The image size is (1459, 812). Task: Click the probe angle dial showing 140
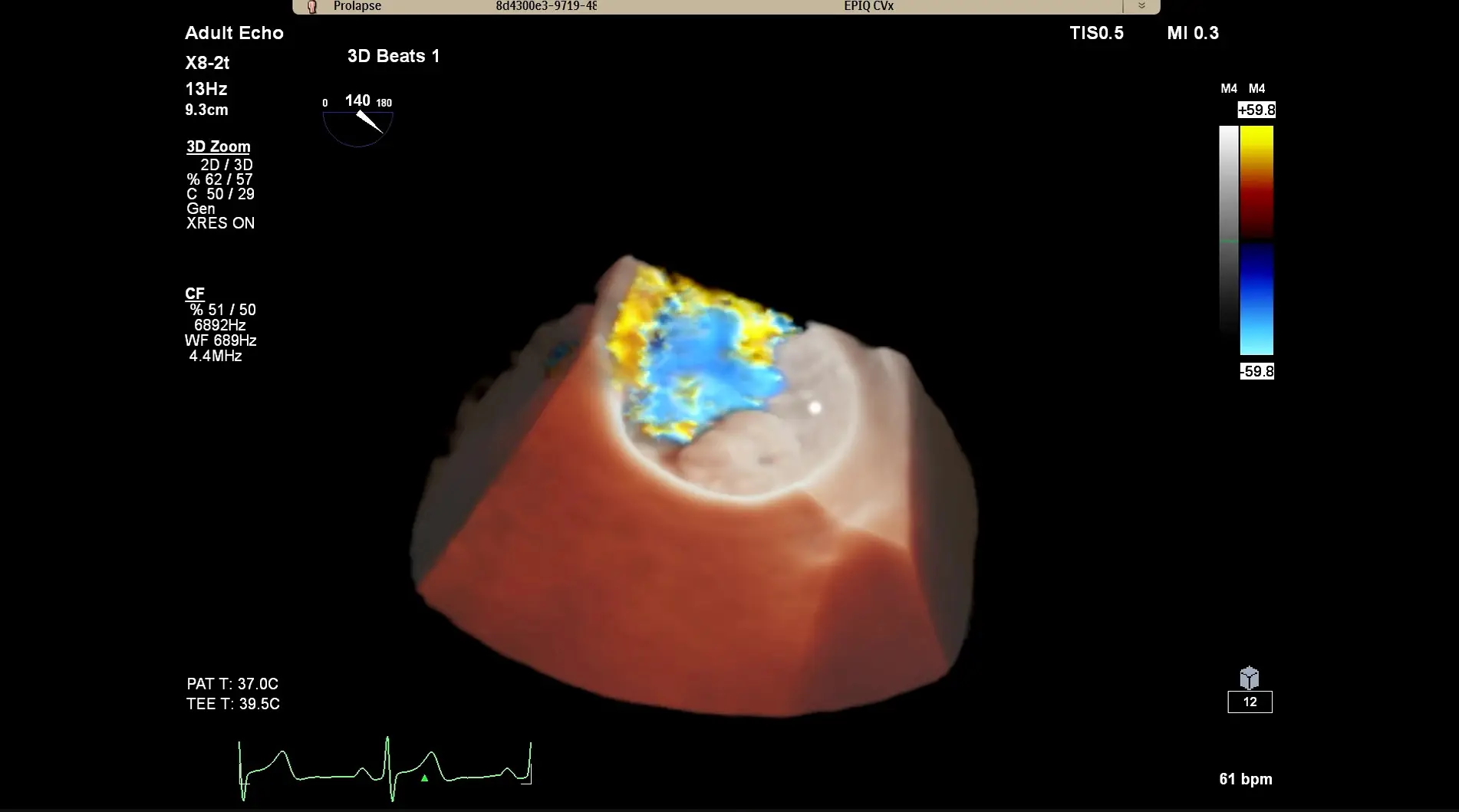pyautogui.click(x=358, y=121)
